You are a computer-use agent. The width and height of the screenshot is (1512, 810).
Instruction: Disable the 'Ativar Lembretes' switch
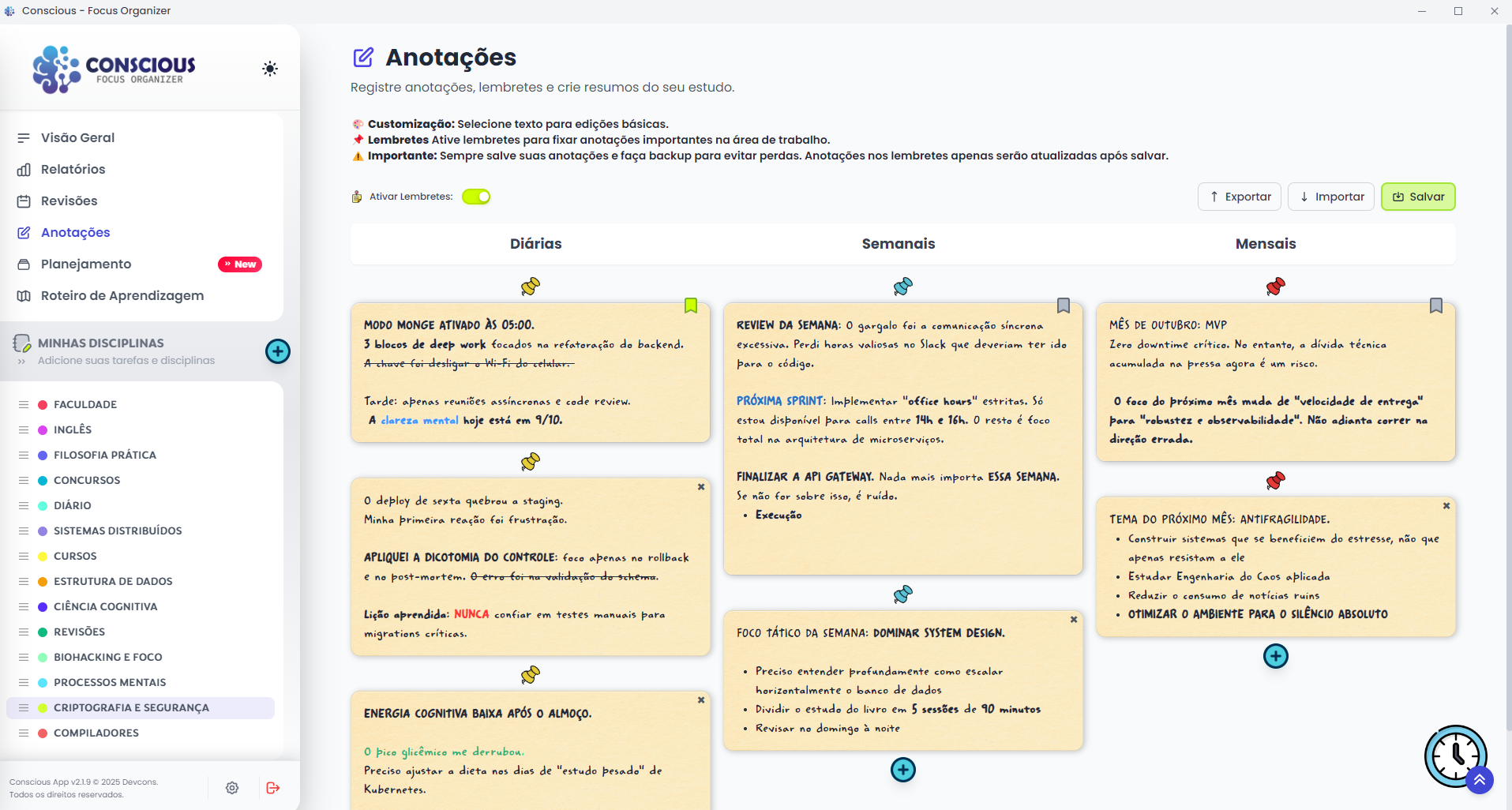(476, 197)
